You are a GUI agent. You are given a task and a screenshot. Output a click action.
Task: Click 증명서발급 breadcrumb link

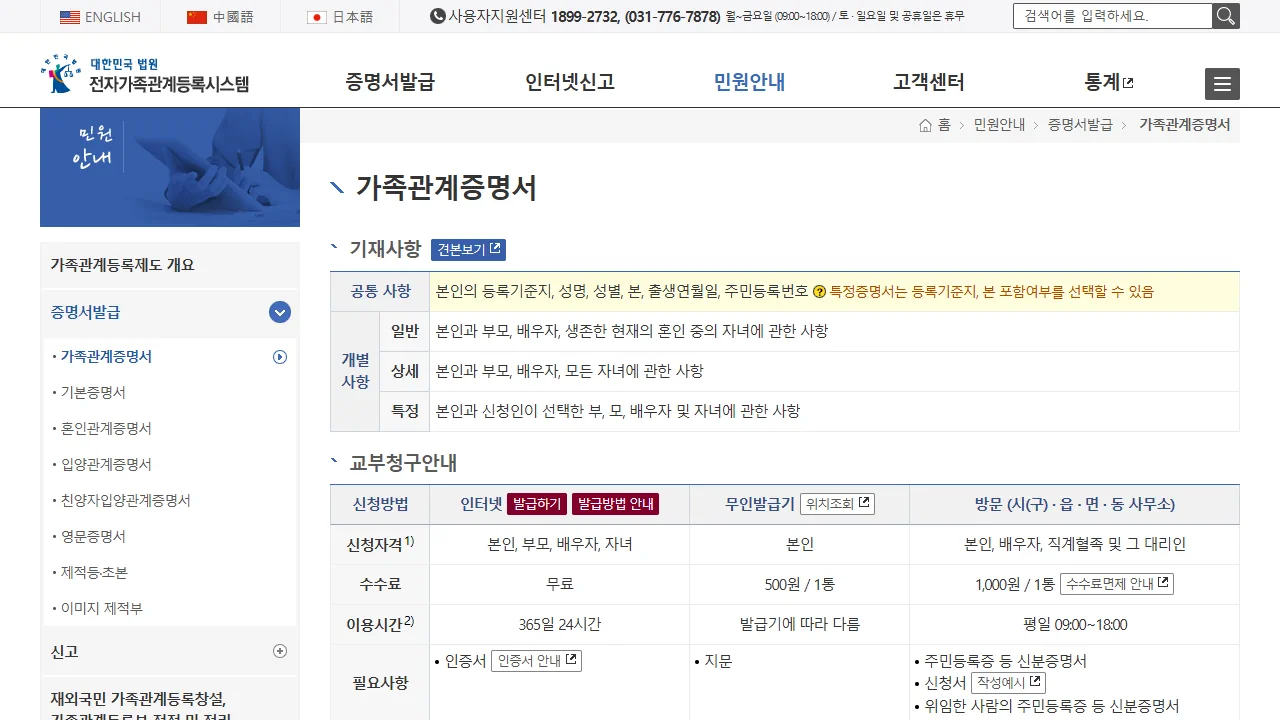click(1080, 125)
